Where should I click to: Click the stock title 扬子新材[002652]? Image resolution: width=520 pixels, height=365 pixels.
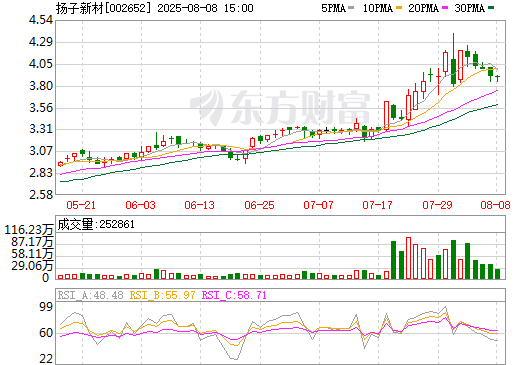pos(104,8)
